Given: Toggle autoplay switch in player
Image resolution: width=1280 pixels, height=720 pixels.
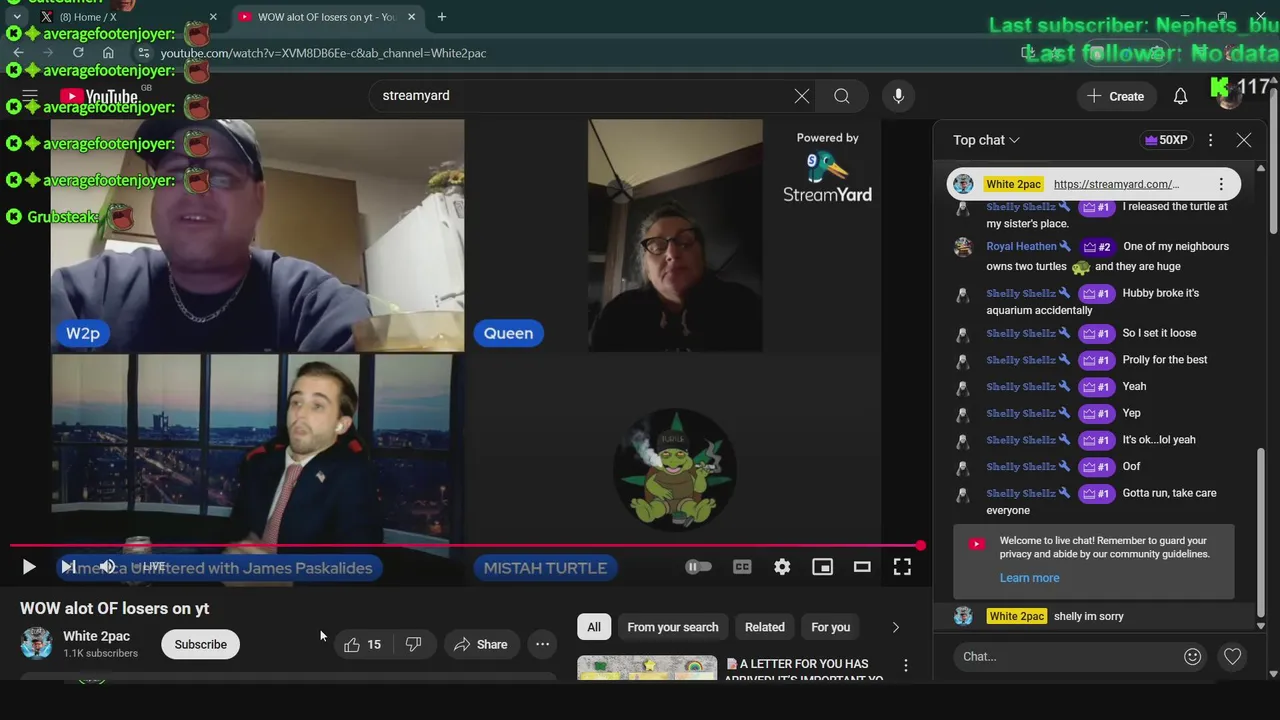Looking at the screenshot, I should tap(698, 567).
